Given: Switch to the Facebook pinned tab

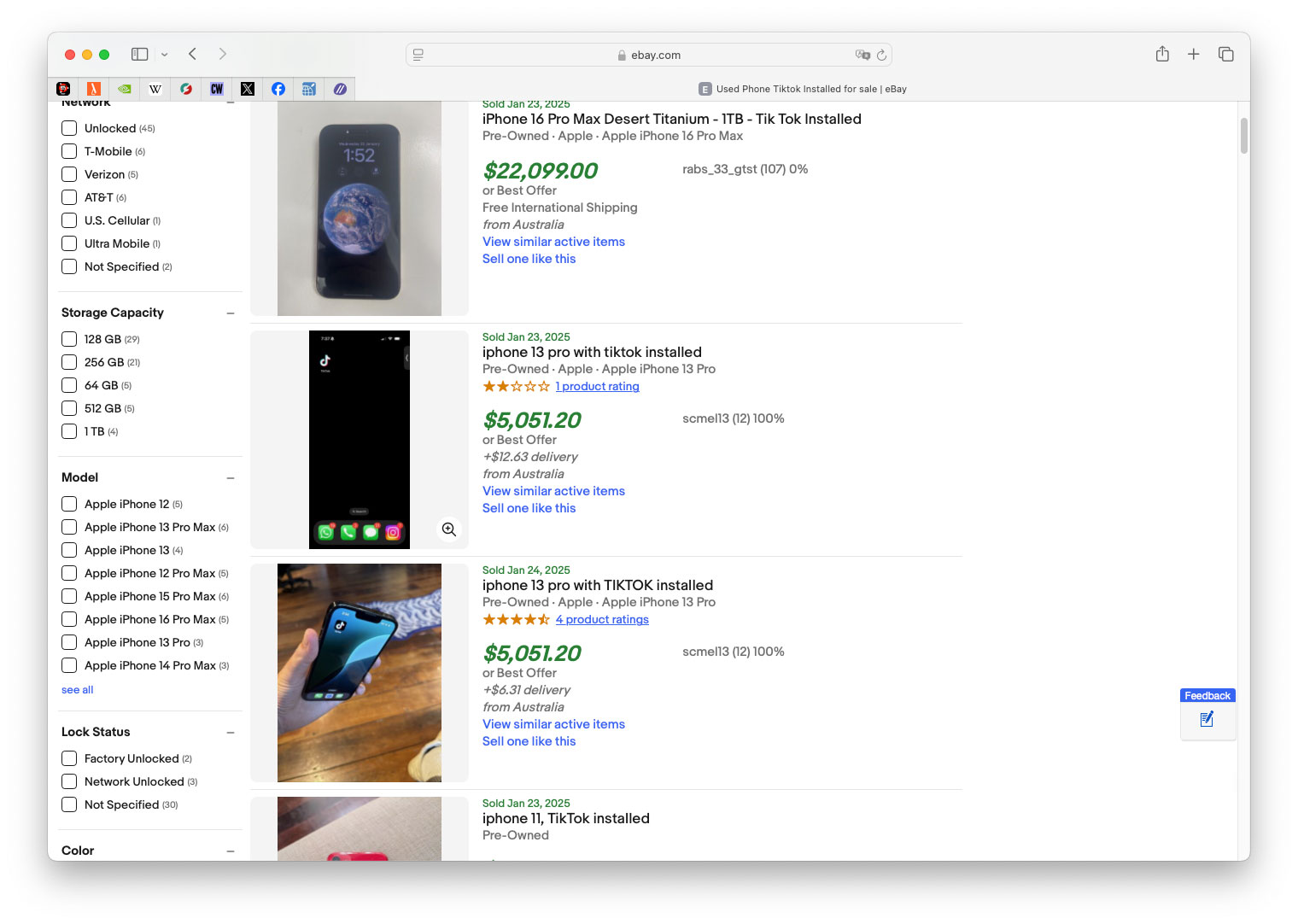Looking at the screenshot, I should [278, 89].
